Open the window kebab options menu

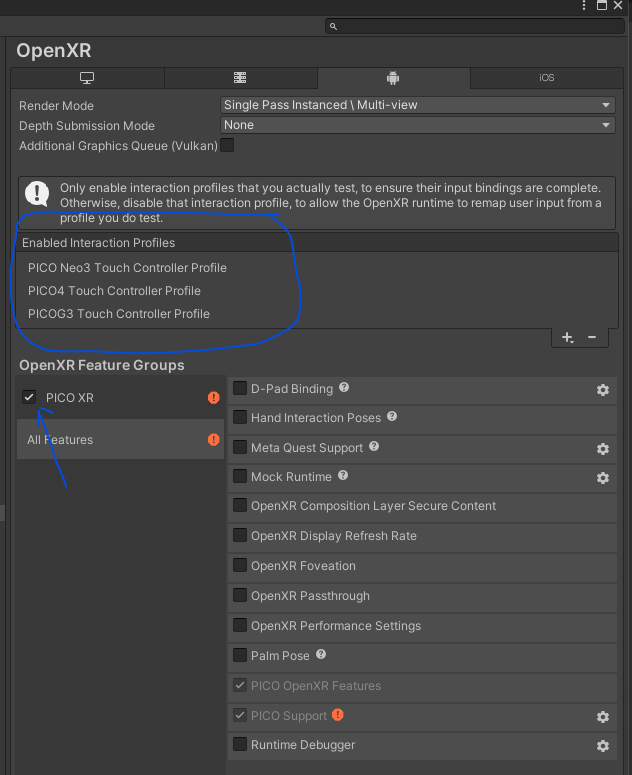tap(584, 5)
